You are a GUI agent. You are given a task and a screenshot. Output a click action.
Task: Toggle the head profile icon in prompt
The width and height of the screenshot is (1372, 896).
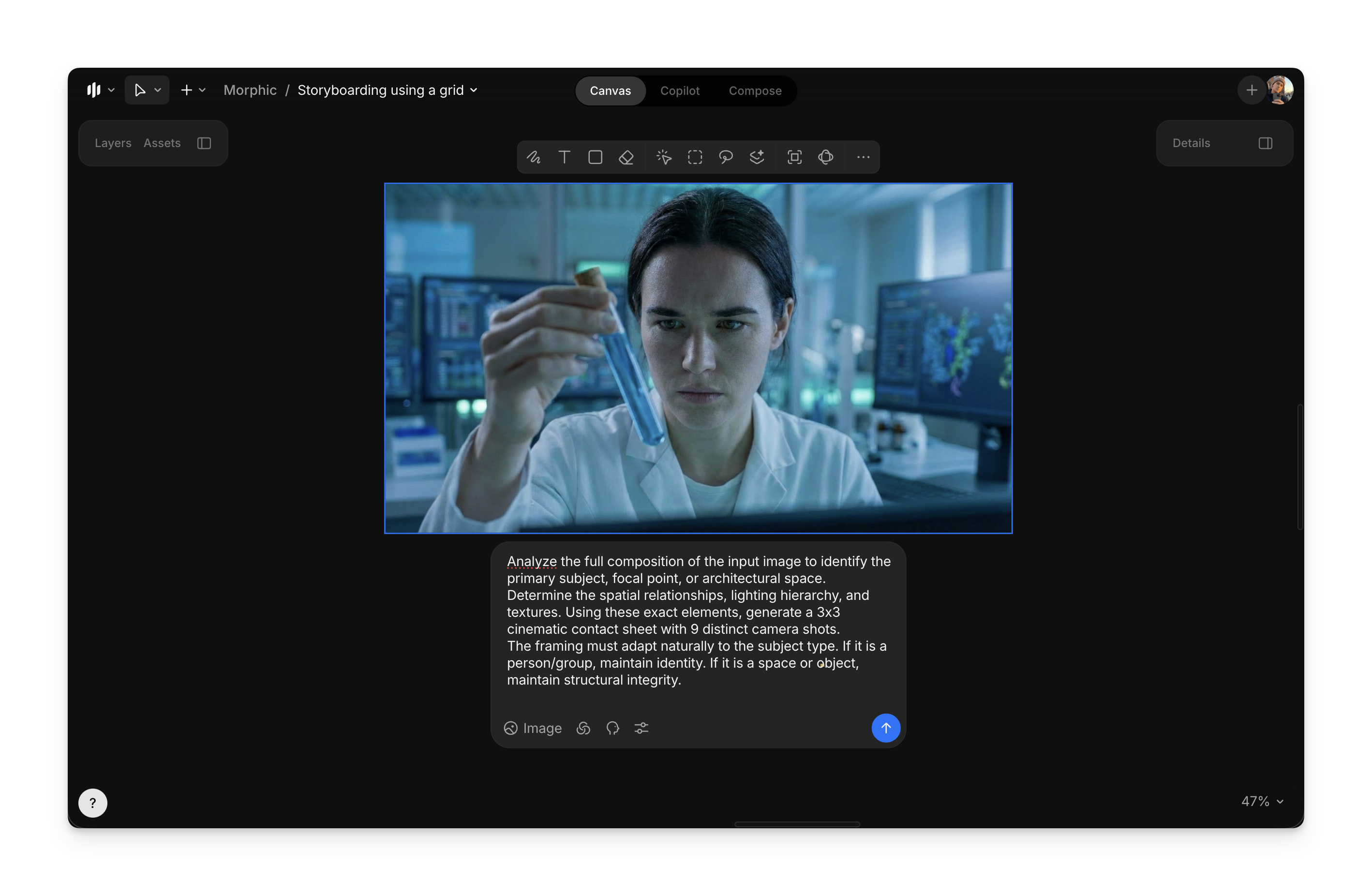[612, 728]
